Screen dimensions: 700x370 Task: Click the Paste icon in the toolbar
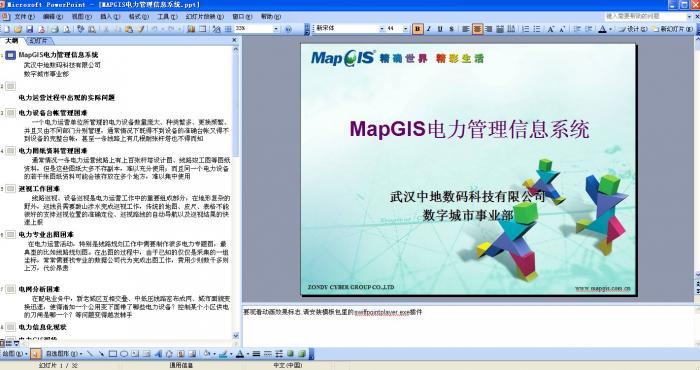click(x=129, y=29)
